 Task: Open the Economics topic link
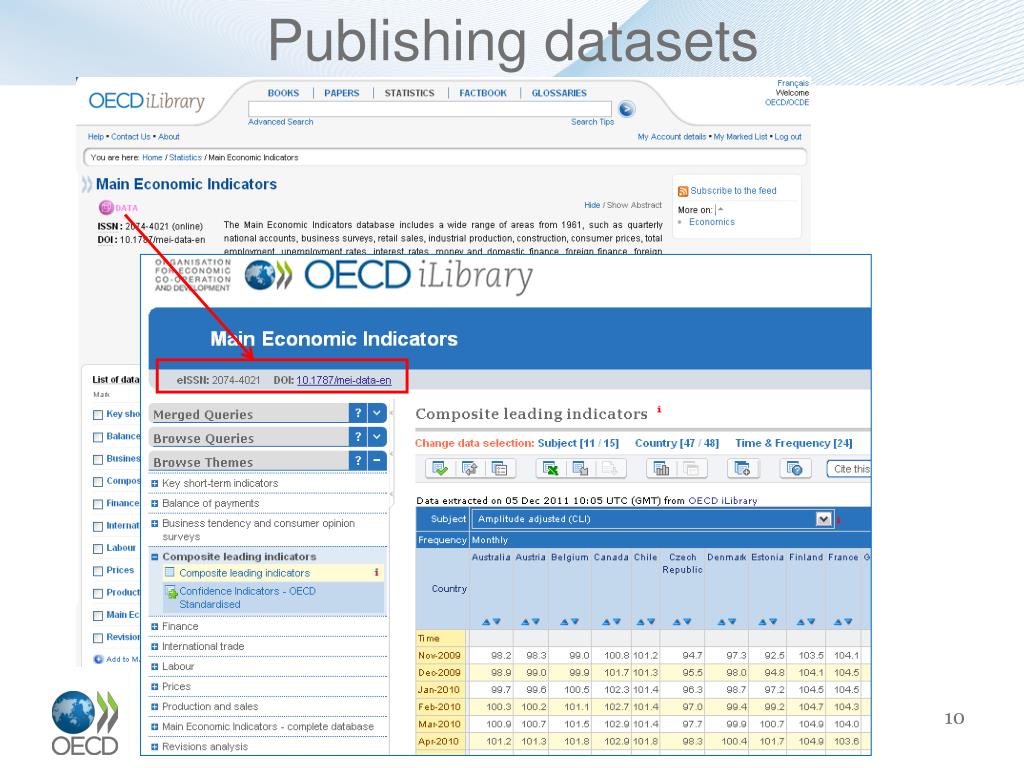click(x=712, y=222)
